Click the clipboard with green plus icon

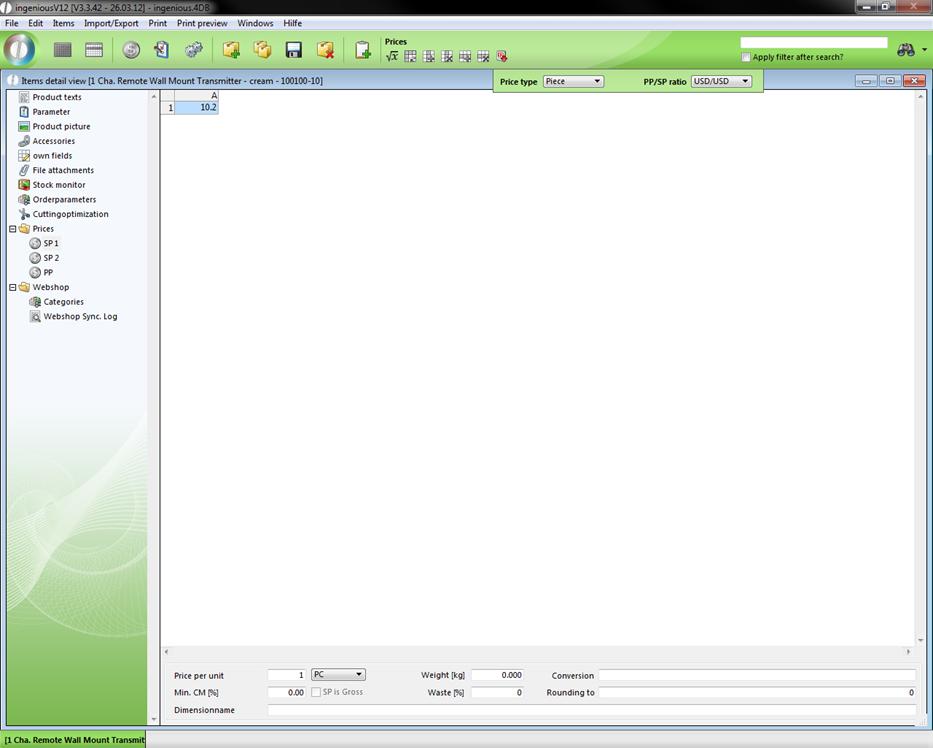pyautogui.click(x=363, y=50)
